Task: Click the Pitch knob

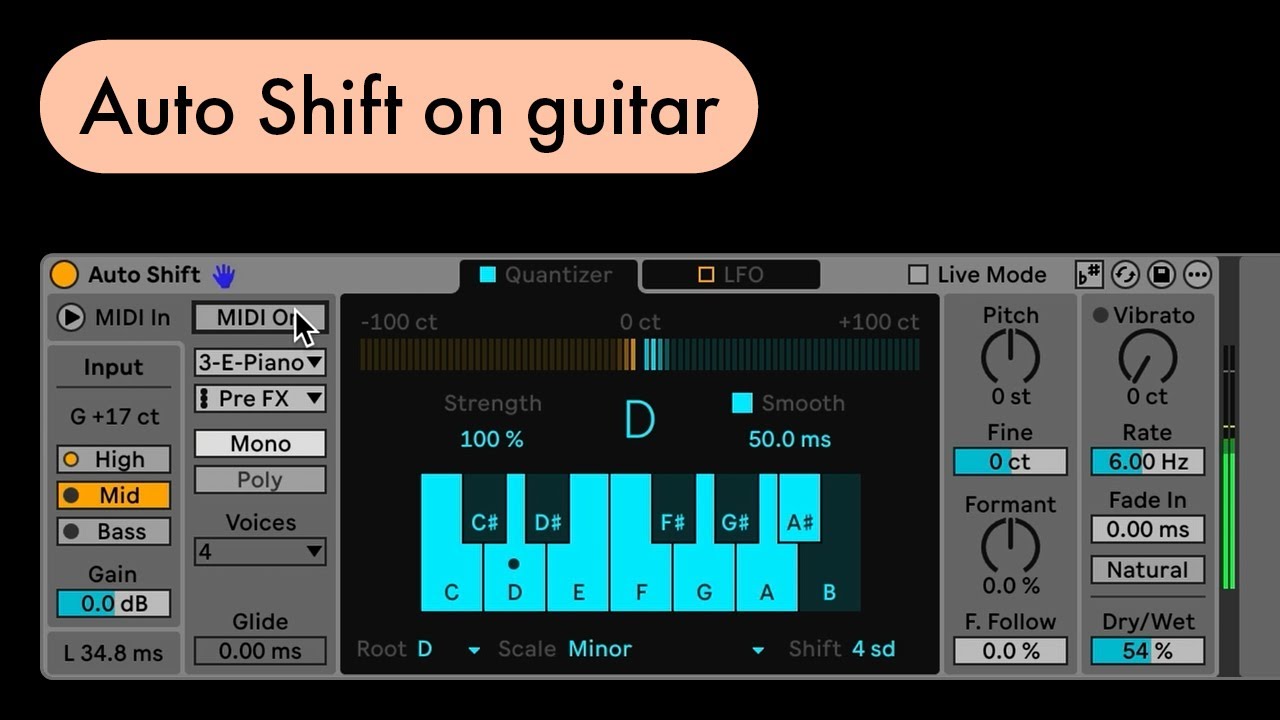Action: click(x=1010, y=357)
